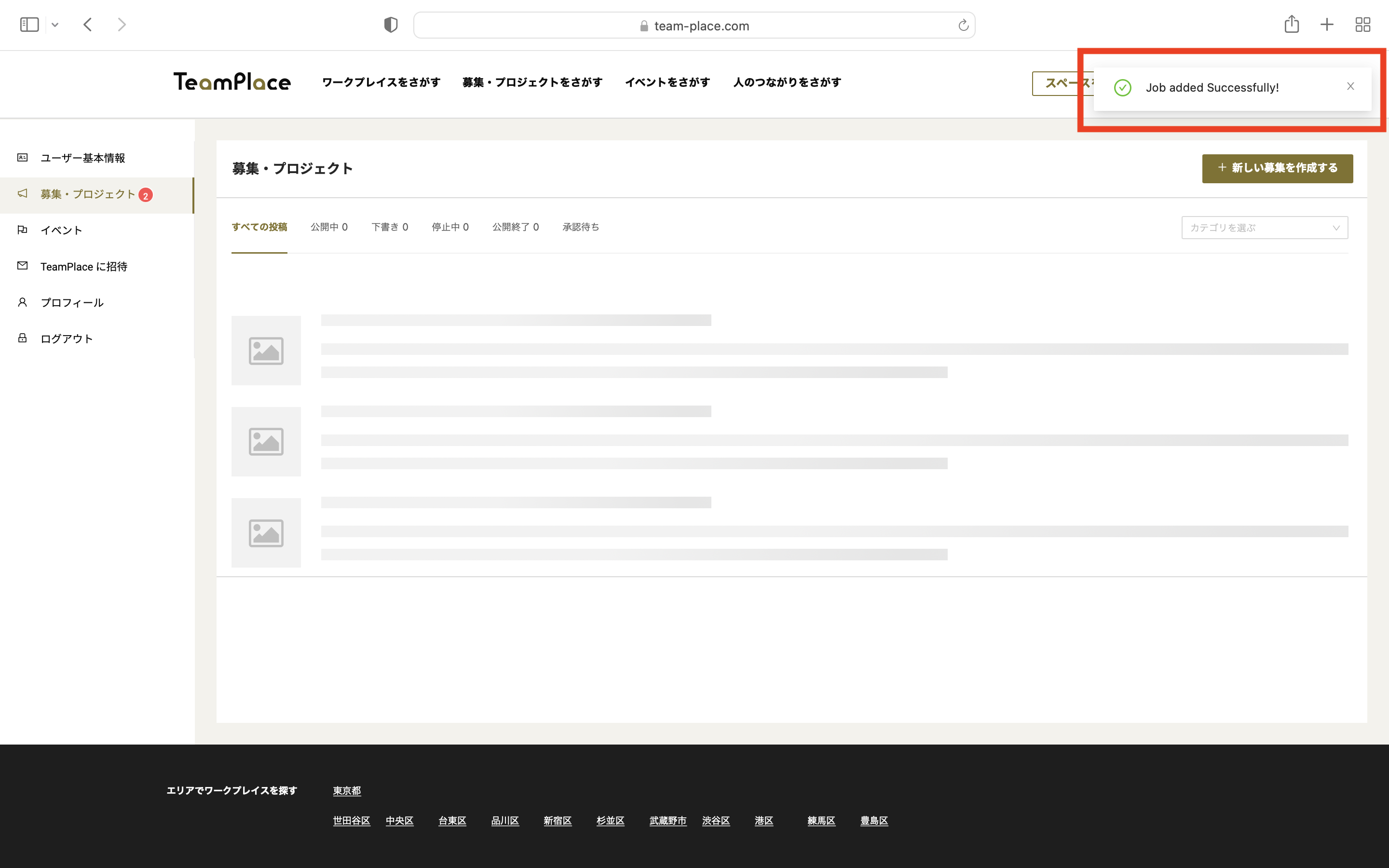
Task: Click the team-place.com address bar
Action: 694,26
